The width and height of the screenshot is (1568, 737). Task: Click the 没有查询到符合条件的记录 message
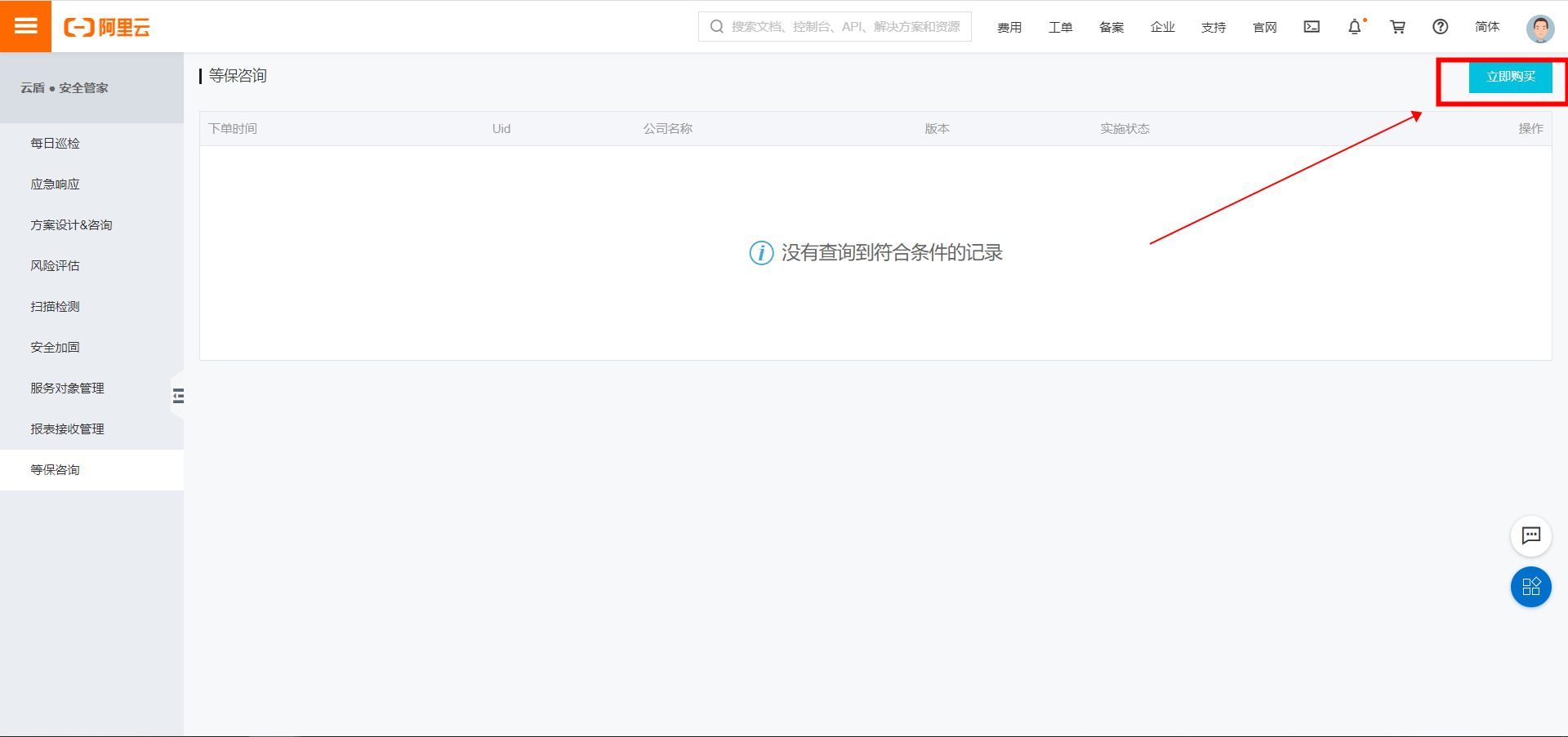[x=892, y=253]
